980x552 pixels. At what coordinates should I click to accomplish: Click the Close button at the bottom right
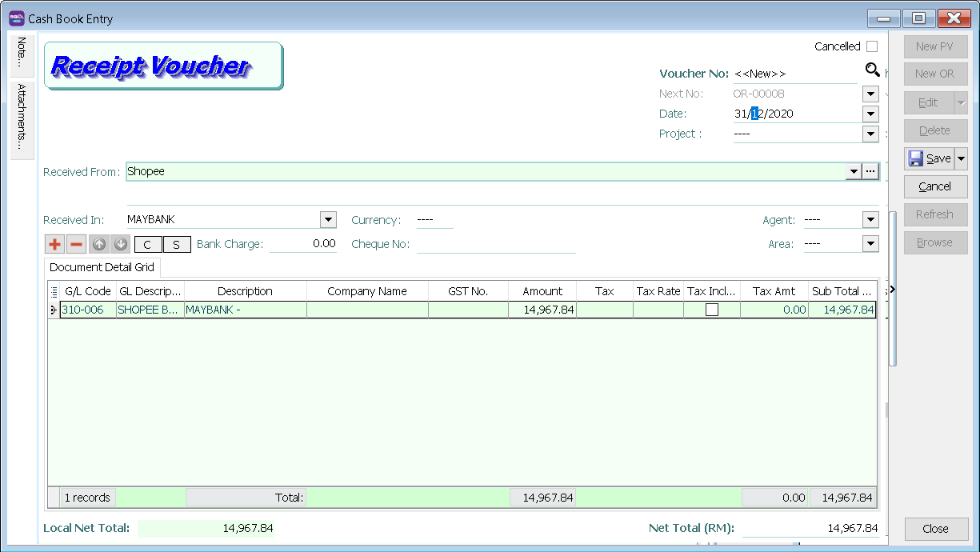pyautogui.click(x=935, y=529)
